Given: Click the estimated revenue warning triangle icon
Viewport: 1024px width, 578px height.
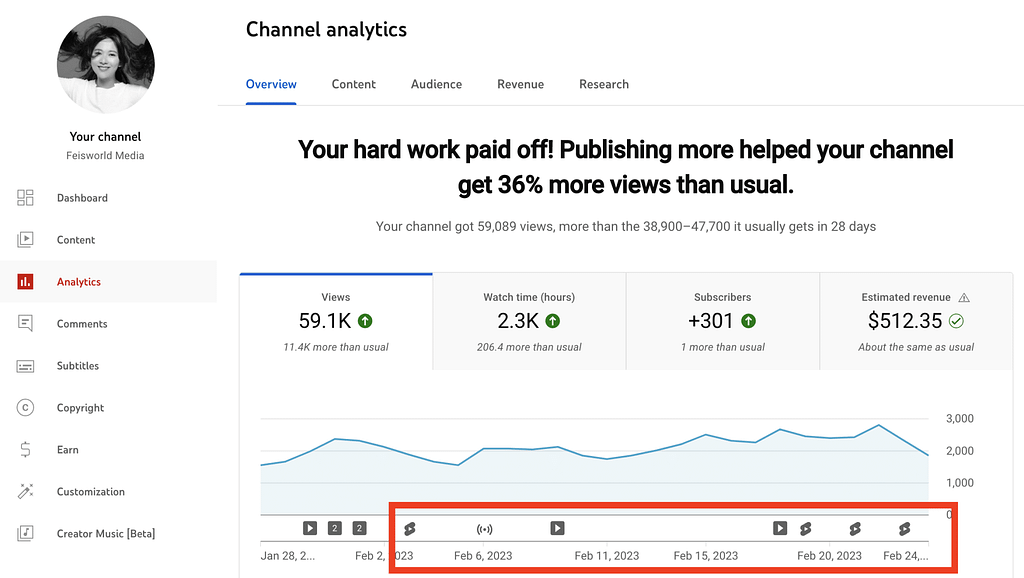Looking at the screenshot, I should click(964, 298).
